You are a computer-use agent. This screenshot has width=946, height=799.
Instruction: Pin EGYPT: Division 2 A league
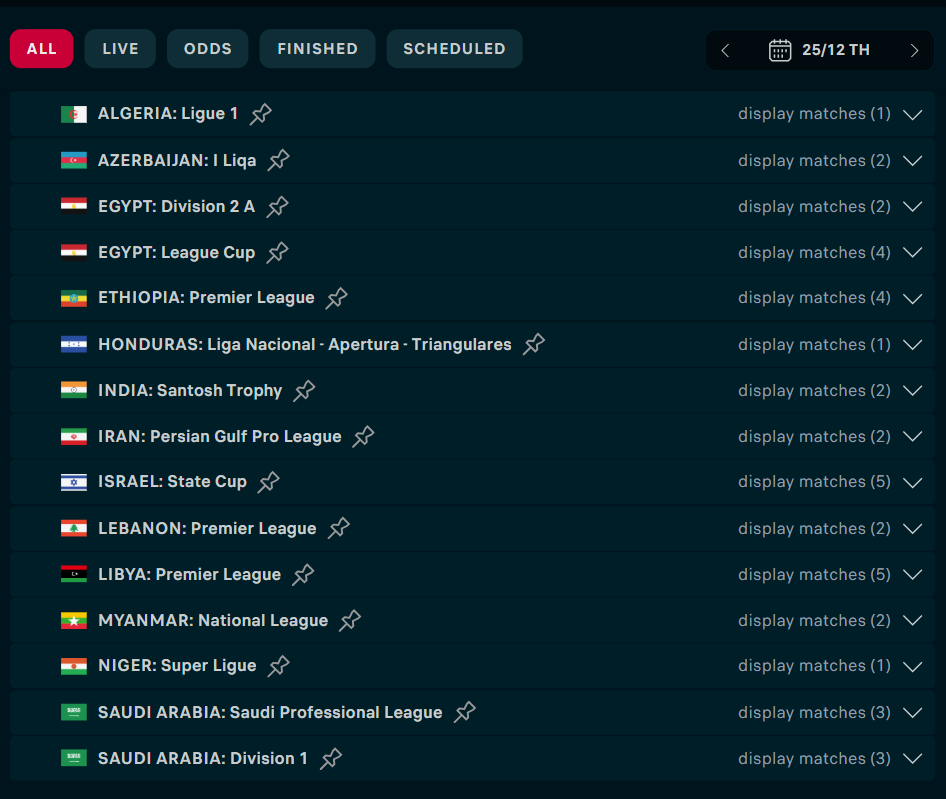click(x=278, y=206)
